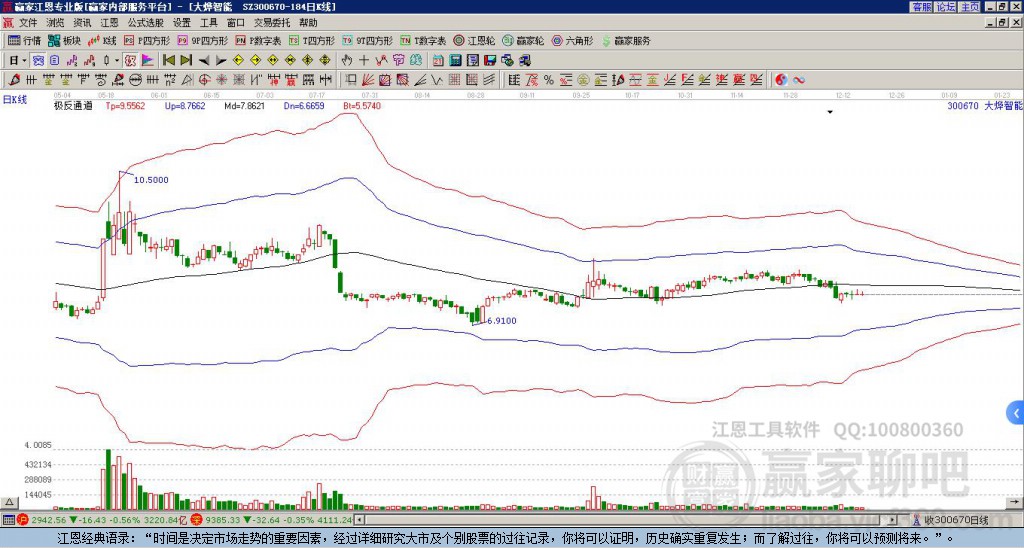
Task: Open the P数字表 number table
Action: coord(259,40)
